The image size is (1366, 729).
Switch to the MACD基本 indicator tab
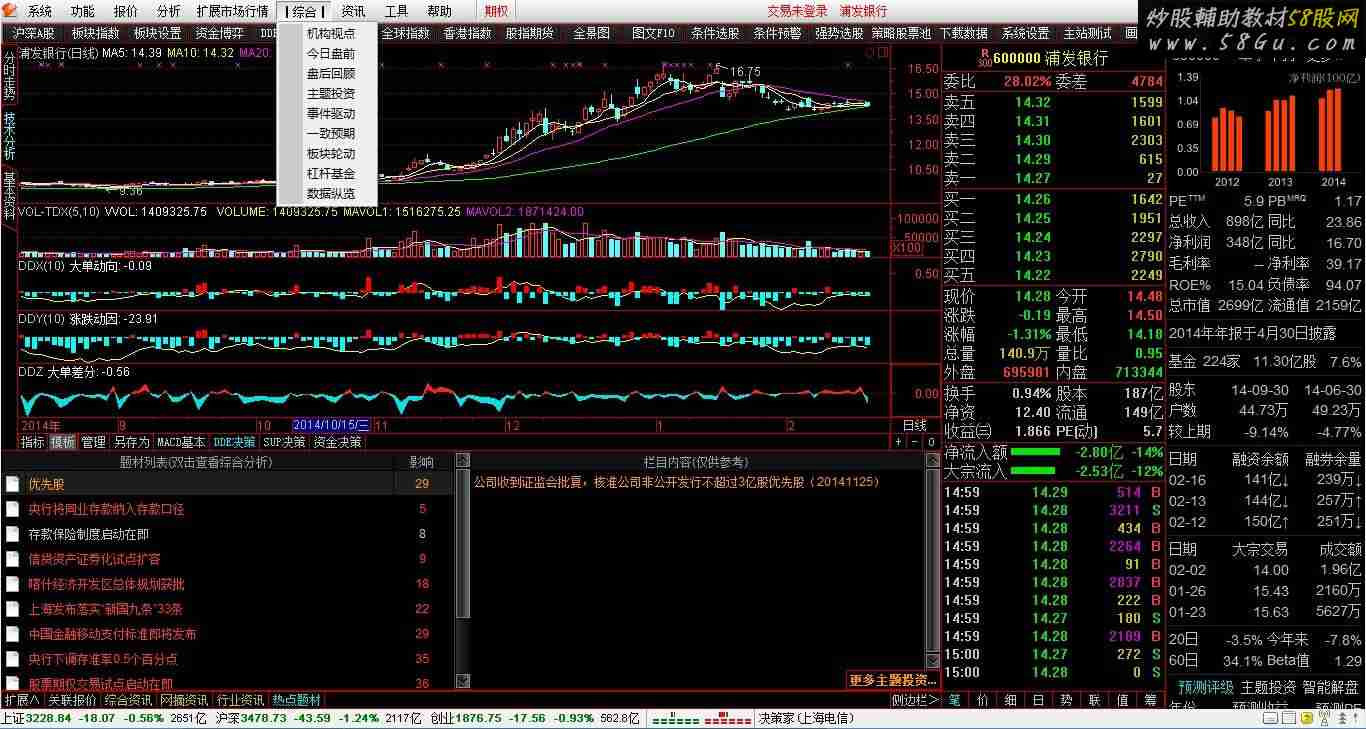181,441
